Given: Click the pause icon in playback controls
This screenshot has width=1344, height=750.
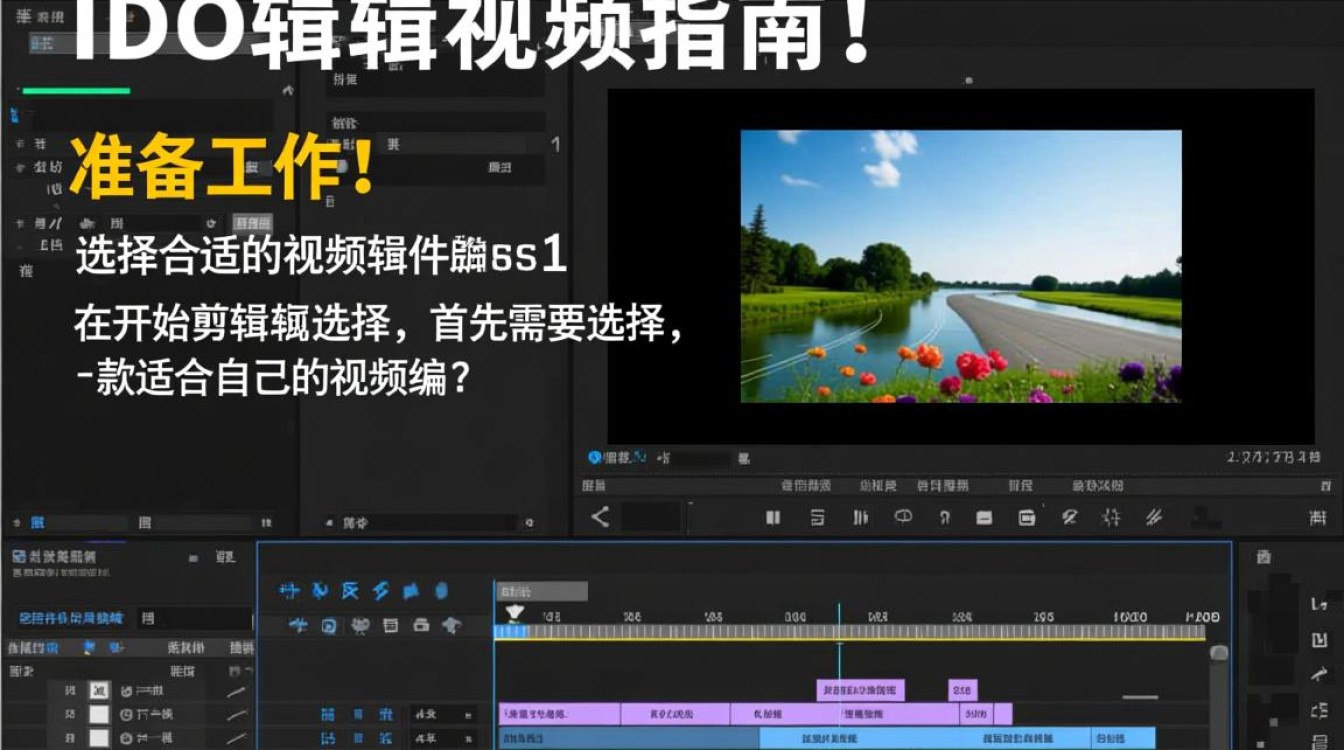Looking at the screenshot, I should click(x=773, y=517).
